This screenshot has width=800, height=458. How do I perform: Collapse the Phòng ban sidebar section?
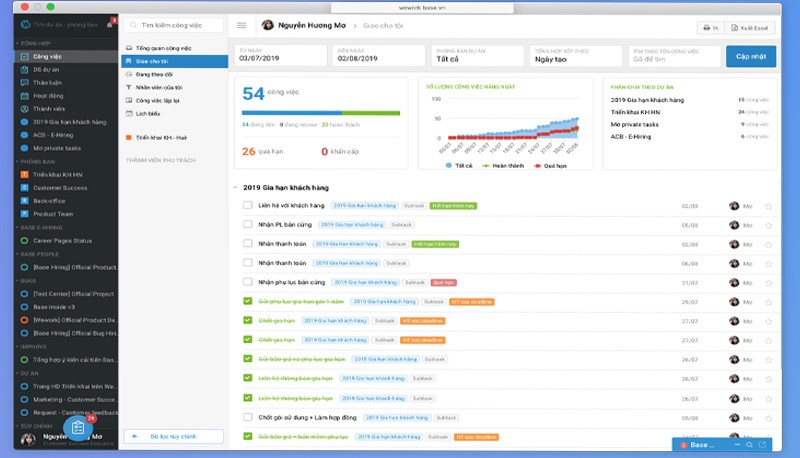pos(35,162)
